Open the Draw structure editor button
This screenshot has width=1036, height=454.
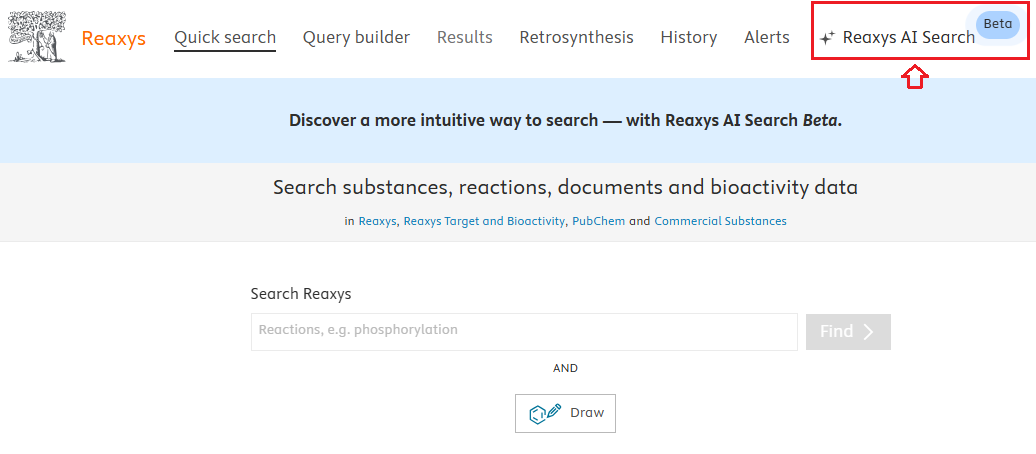point(566,414)
